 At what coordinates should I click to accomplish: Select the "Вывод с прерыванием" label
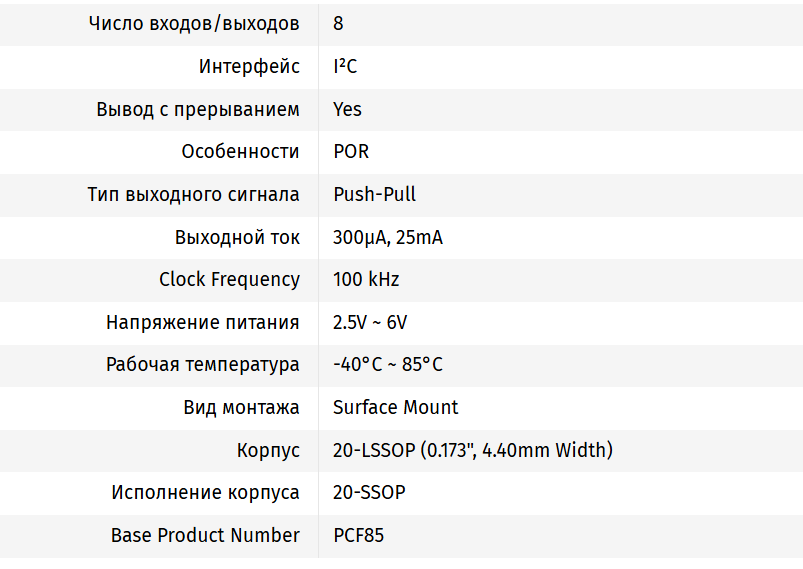tap(198, 109)
